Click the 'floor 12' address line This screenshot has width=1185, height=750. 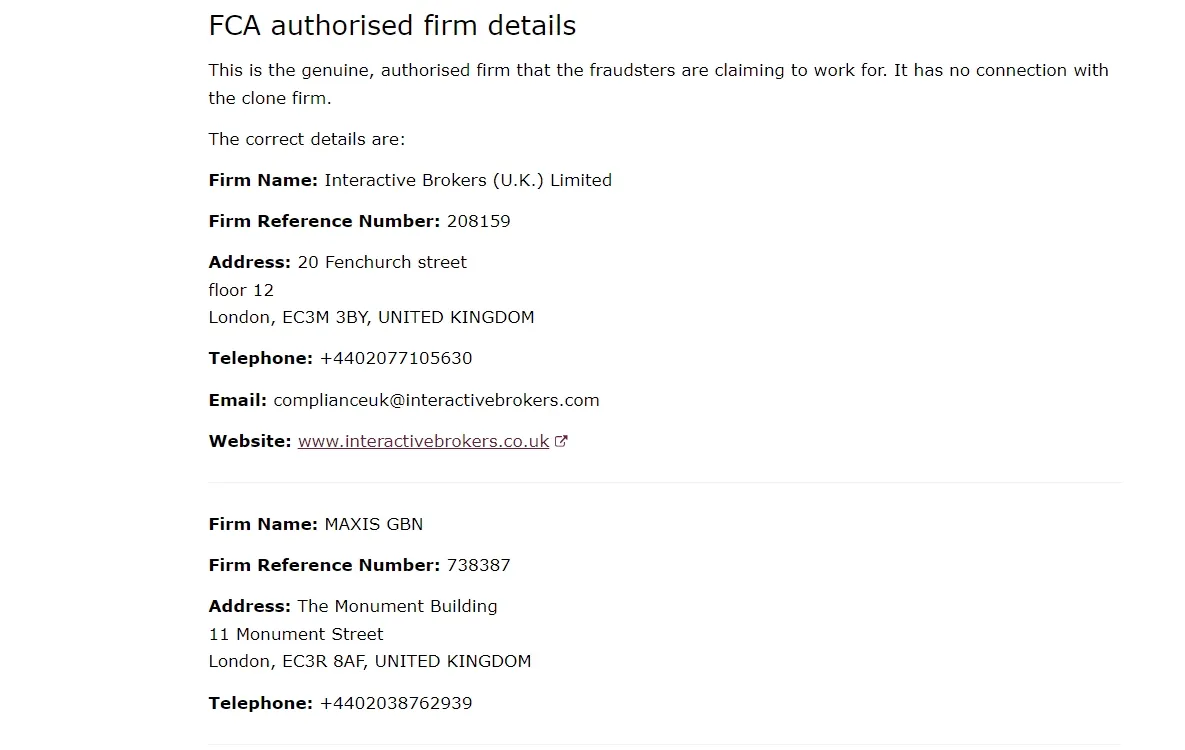[241, 290]
